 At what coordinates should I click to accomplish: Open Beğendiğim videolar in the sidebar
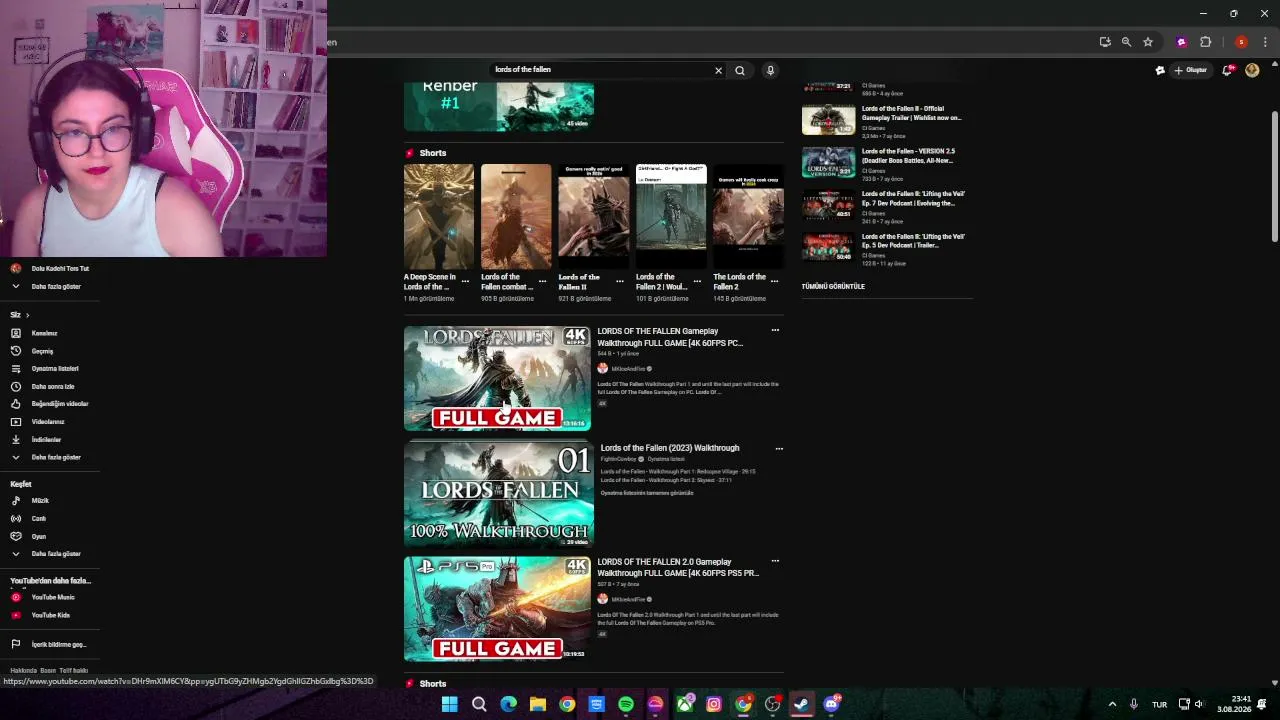(60, 404)
